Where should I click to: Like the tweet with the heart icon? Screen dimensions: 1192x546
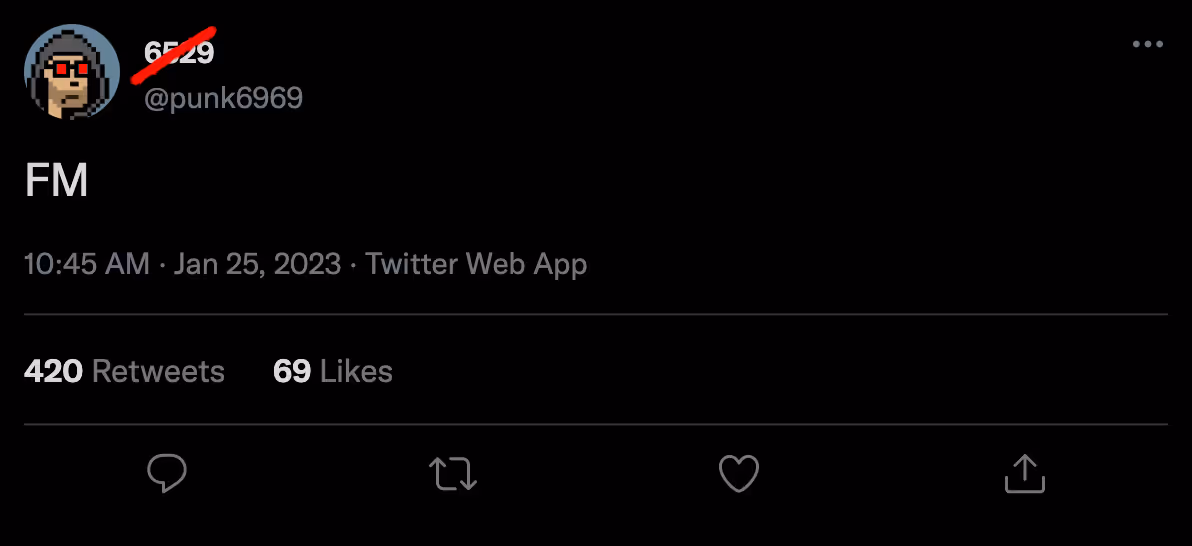(x=739, y=473)
